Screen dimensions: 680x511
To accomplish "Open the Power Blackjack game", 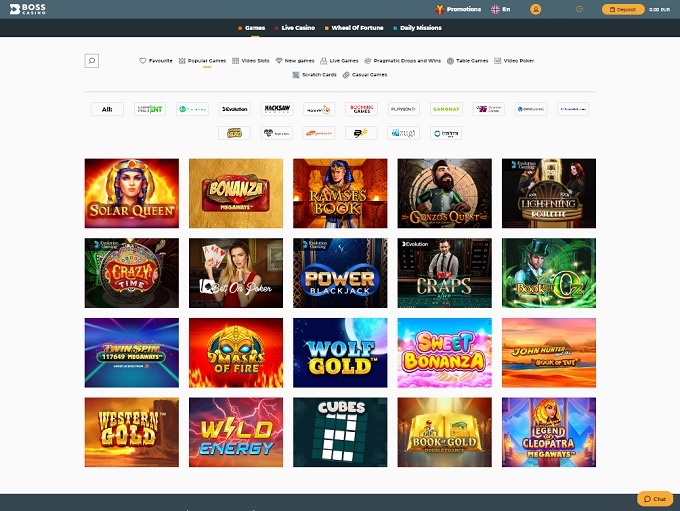I will (x=340, y=273).
